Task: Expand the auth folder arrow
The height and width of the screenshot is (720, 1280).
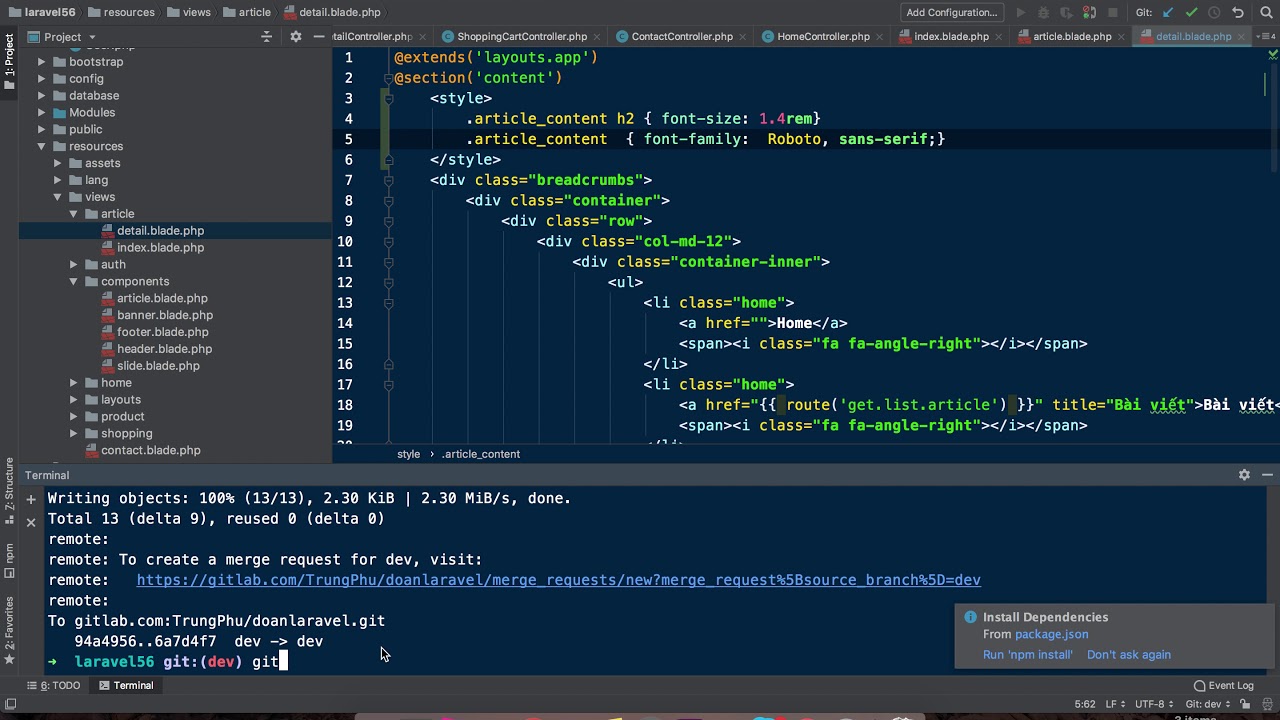Action: point(74,265)
